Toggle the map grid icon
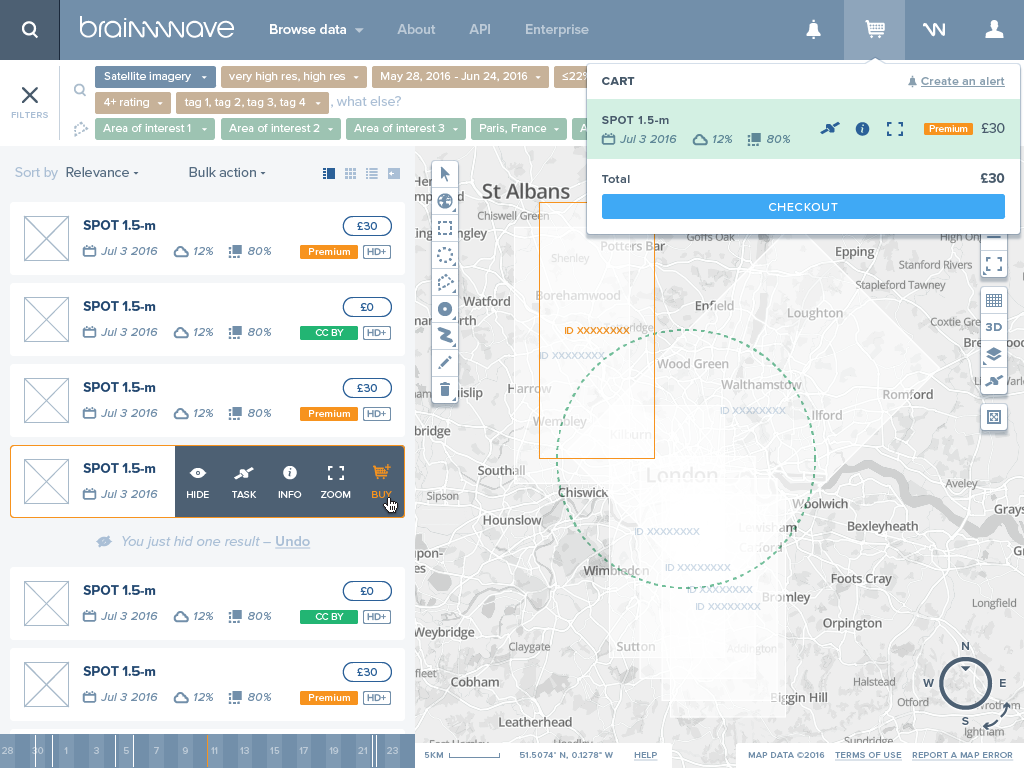 (993, 300)
